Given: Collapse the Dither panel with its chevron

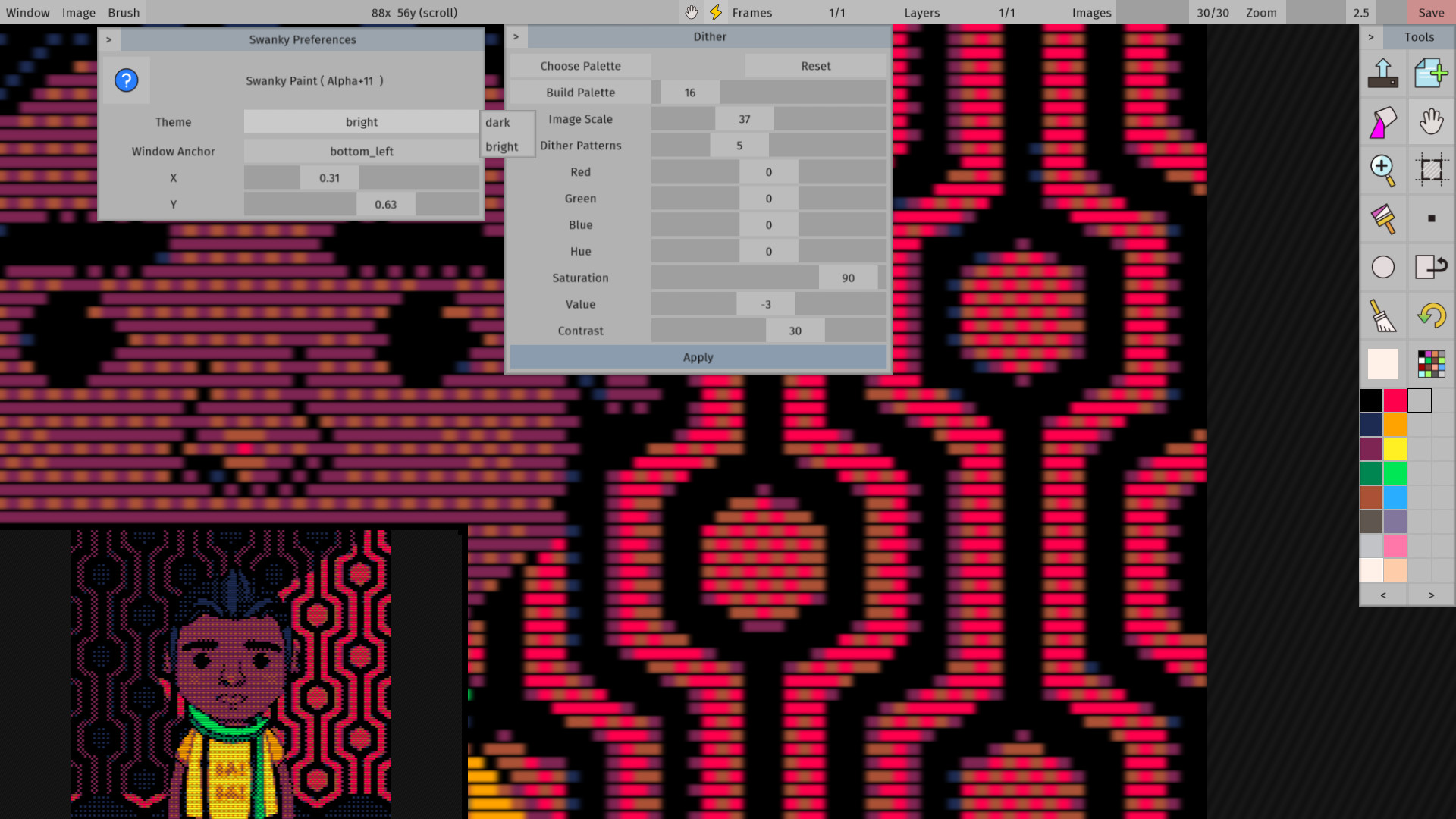Looking at the screenshot, I should tap(516, 36).
